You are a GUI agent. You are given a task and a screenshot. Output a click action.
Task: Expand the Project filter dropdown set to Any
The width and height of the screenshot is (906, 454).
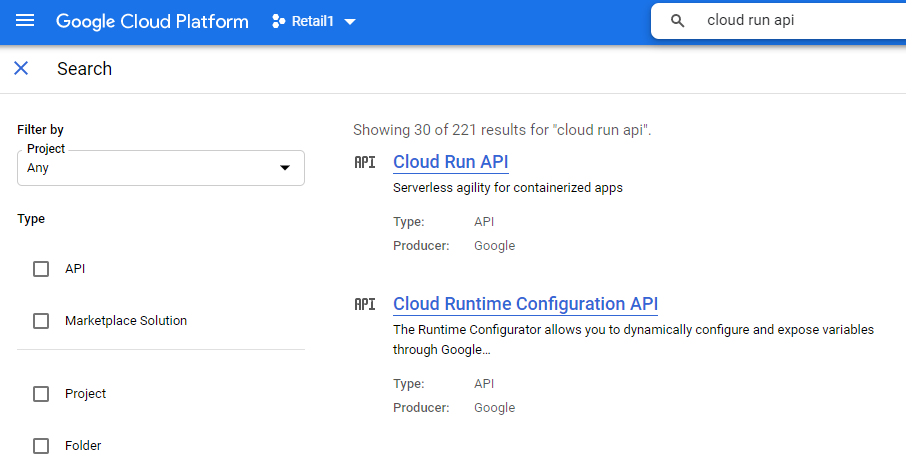click(161, 168)
